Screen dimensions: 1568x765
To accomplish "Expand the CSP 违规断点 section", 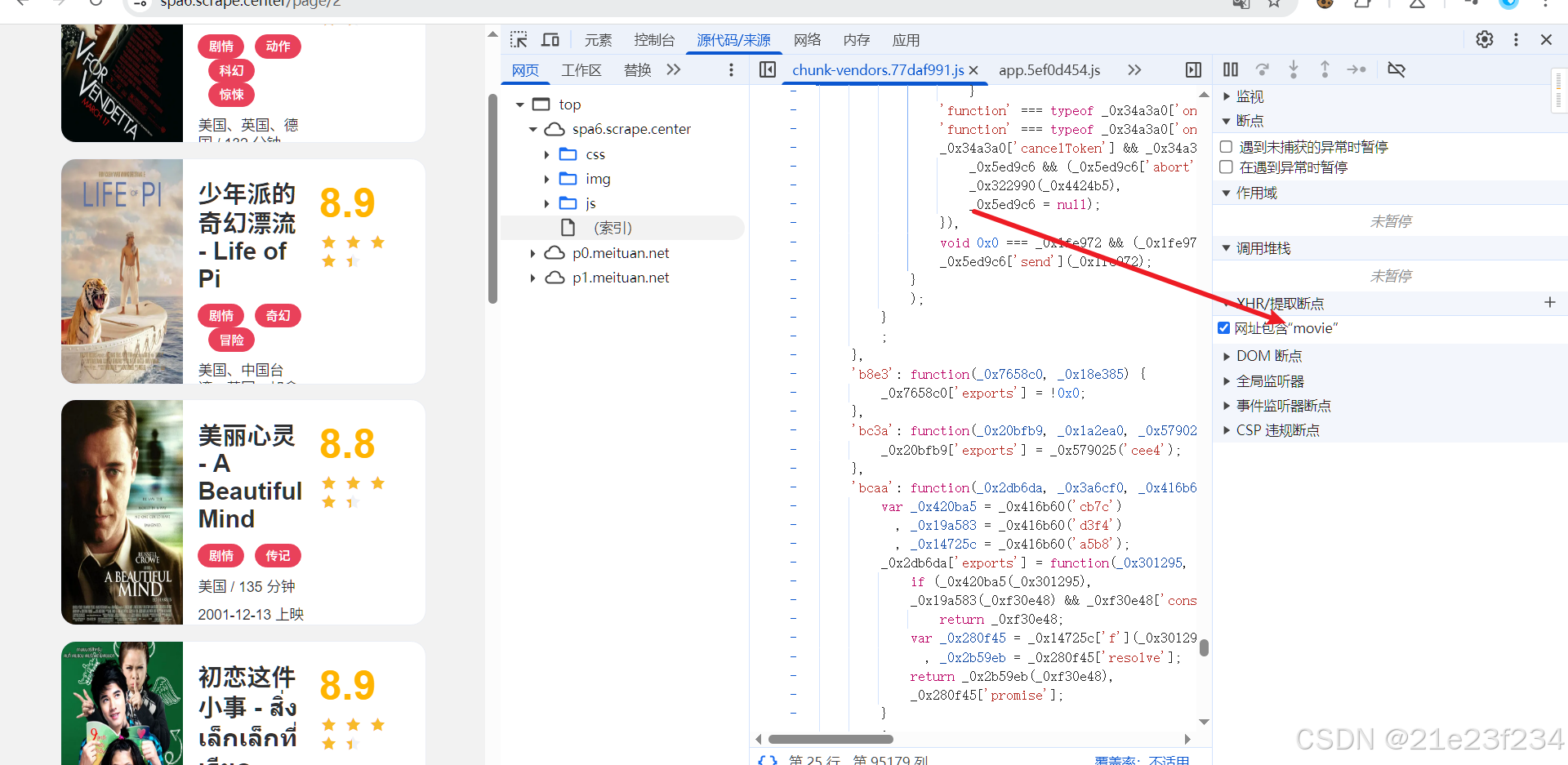I will [x=1226, y=430].
